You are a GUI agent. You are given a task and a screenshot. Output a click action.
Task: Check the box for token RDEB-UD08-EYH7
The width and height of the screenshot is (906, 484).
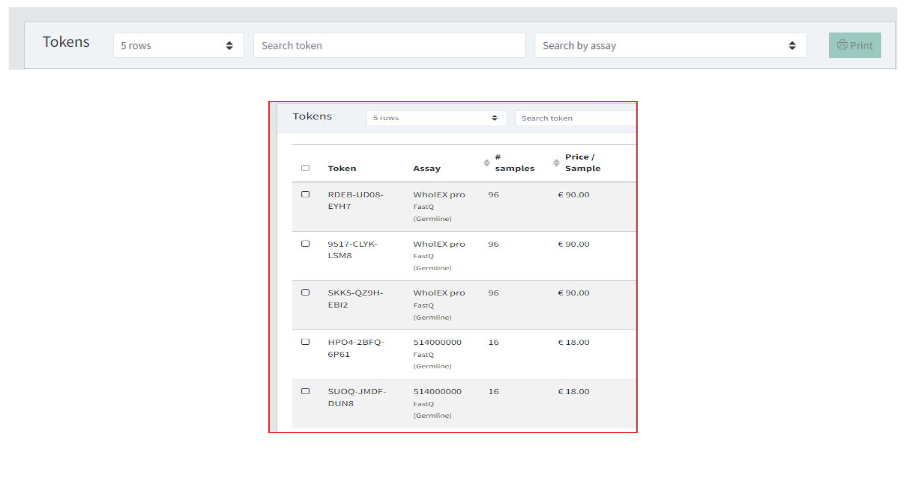[305, 194]
